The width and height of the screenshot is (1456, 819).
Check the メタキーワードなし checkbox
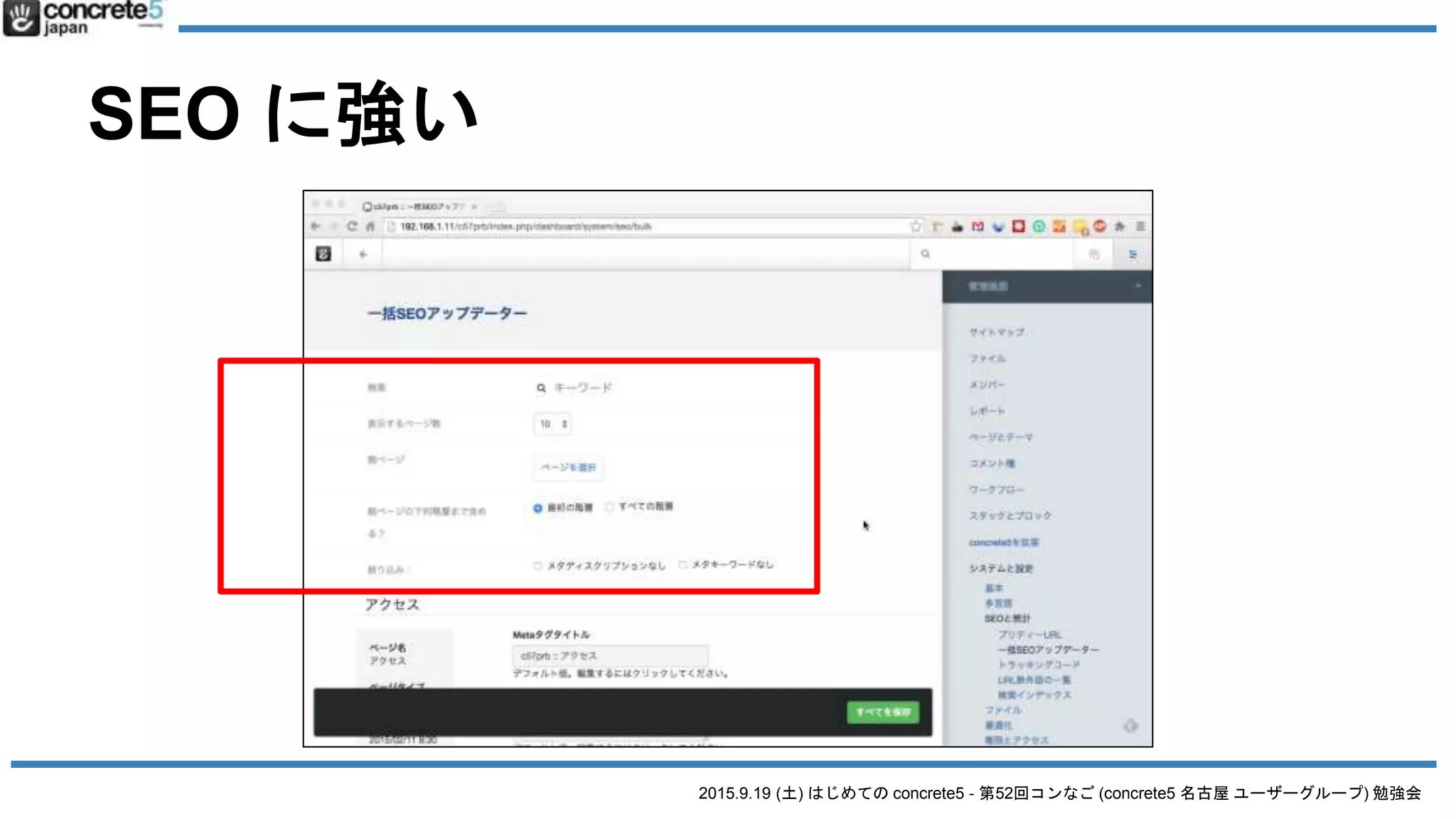click(x=682, y=565)
